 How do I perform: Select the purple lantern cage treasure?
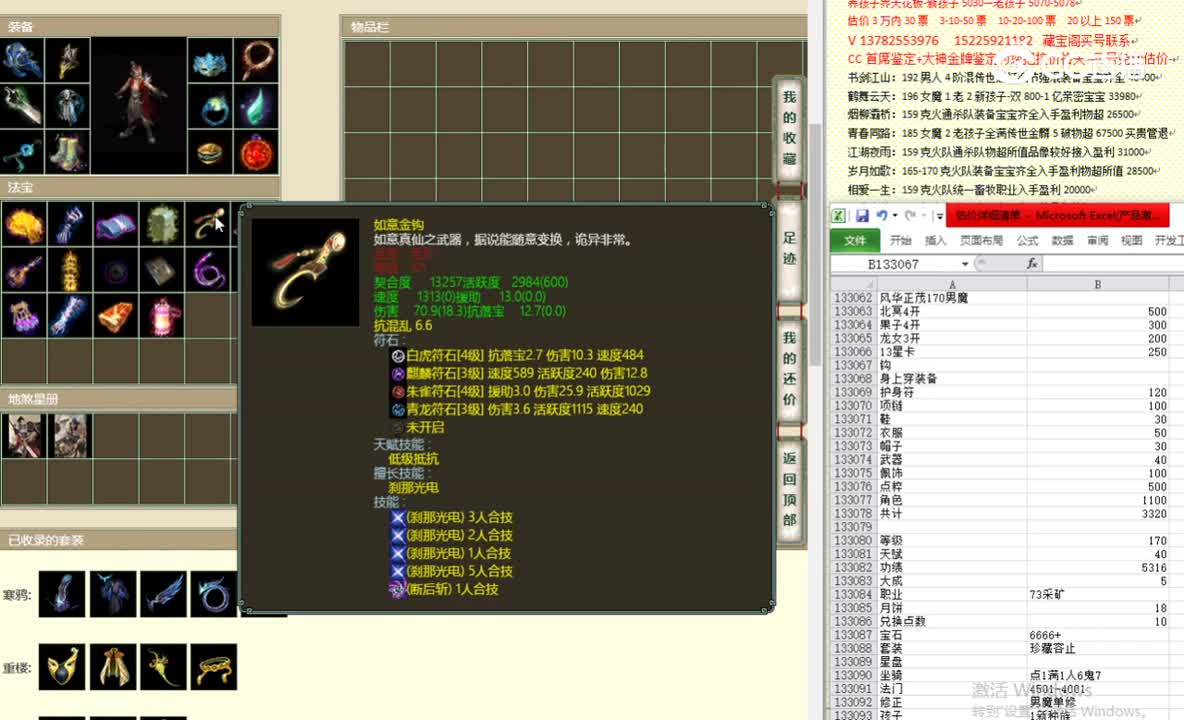point(23,316)
